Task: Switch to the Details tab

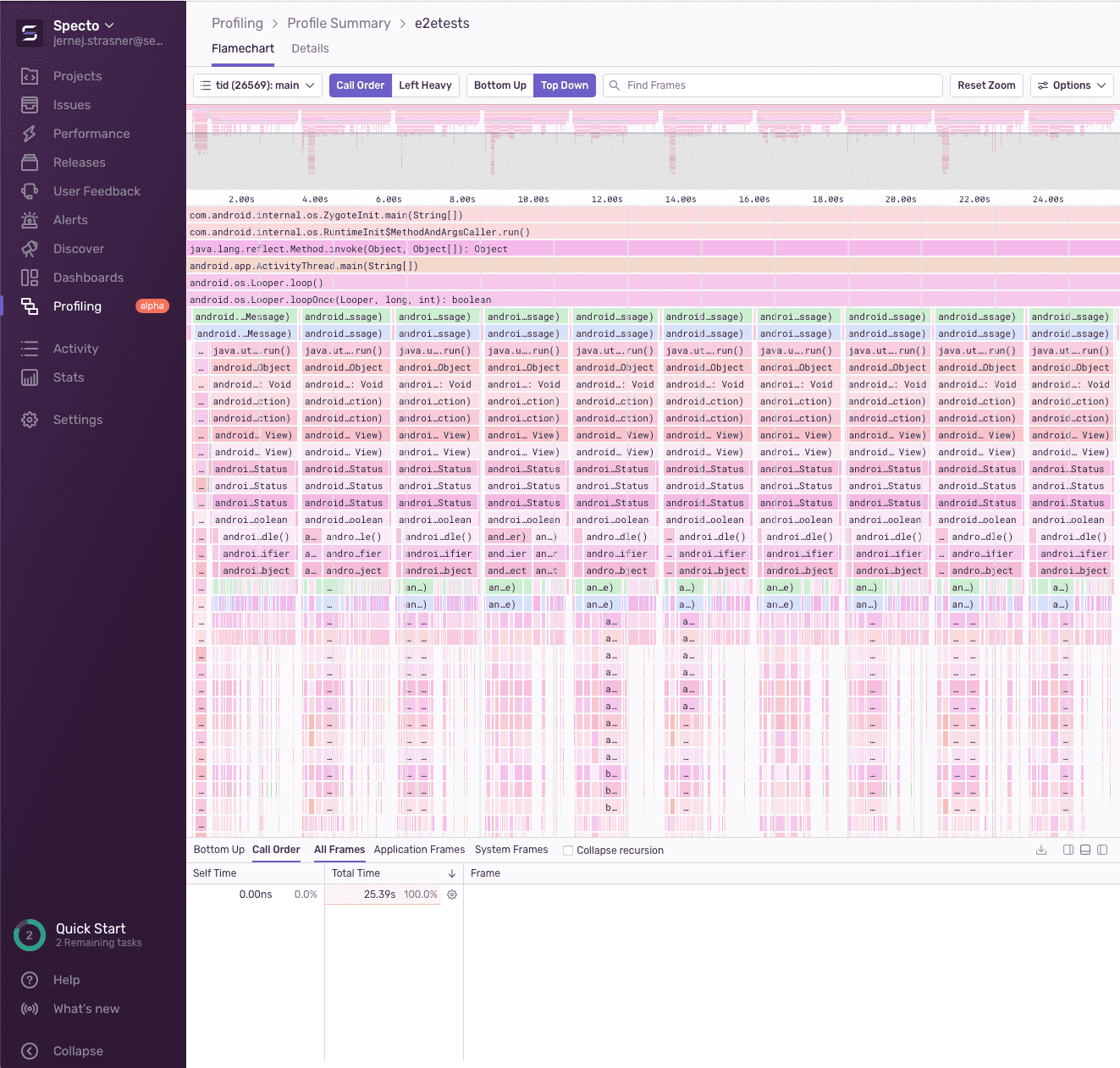Action: [x=310, y=48]
